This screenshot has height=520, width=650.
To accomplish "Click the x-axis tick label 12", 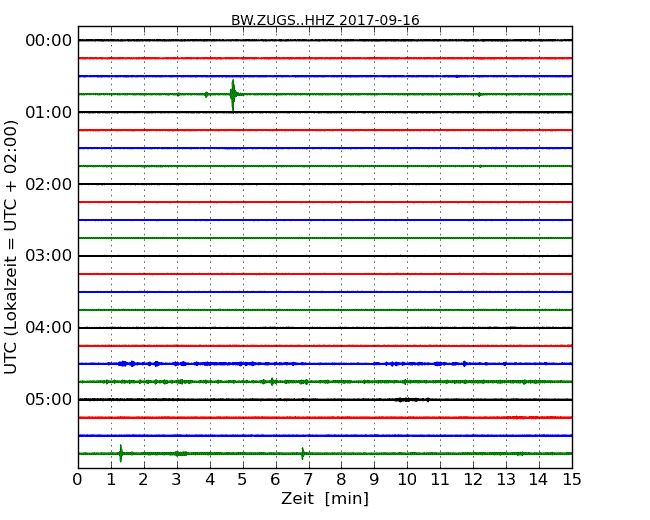I will click(473, 480).
